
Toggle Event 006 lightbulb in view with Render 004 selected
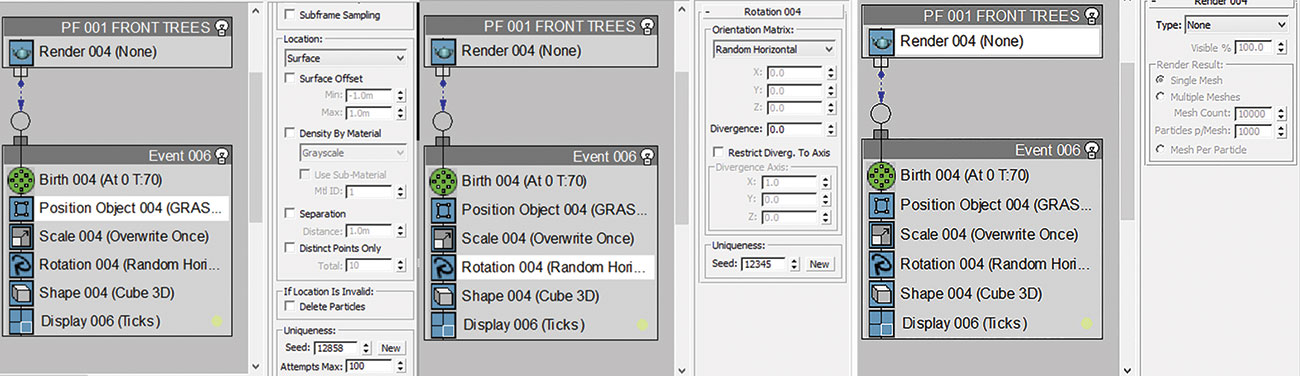click(x=1091, y=150)
